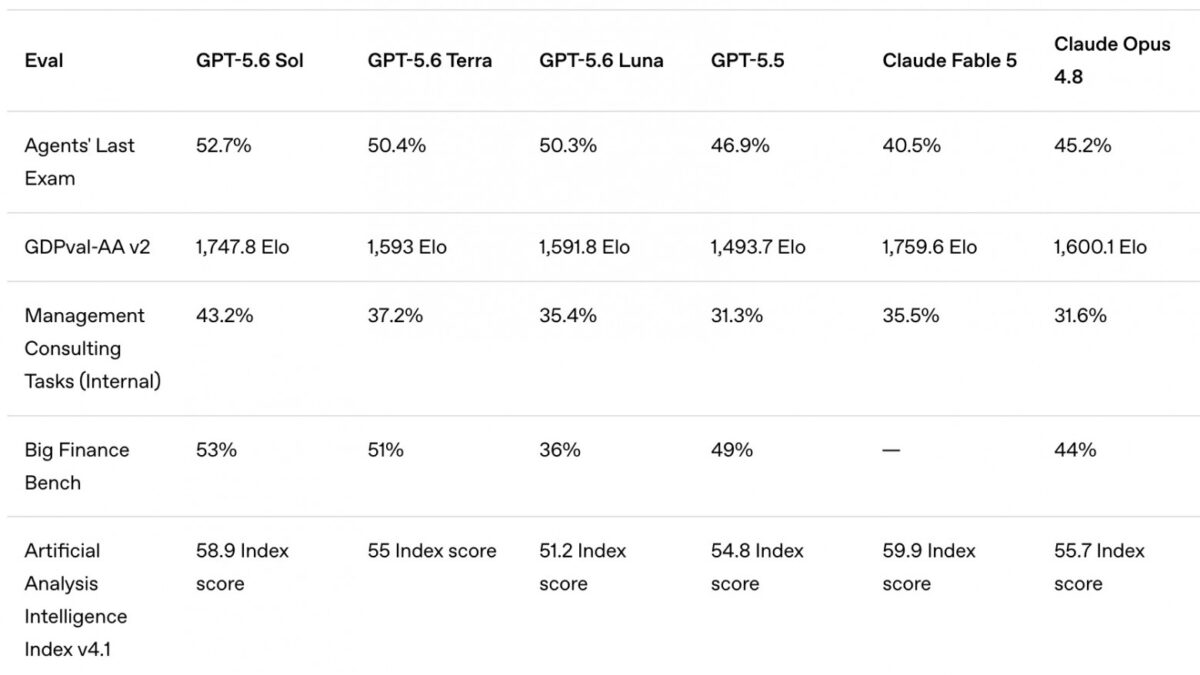1200x675 pixels.
Task: Click the GPT-5.6 Luna header
Action: pyautogui.click(x=601, y=60)
